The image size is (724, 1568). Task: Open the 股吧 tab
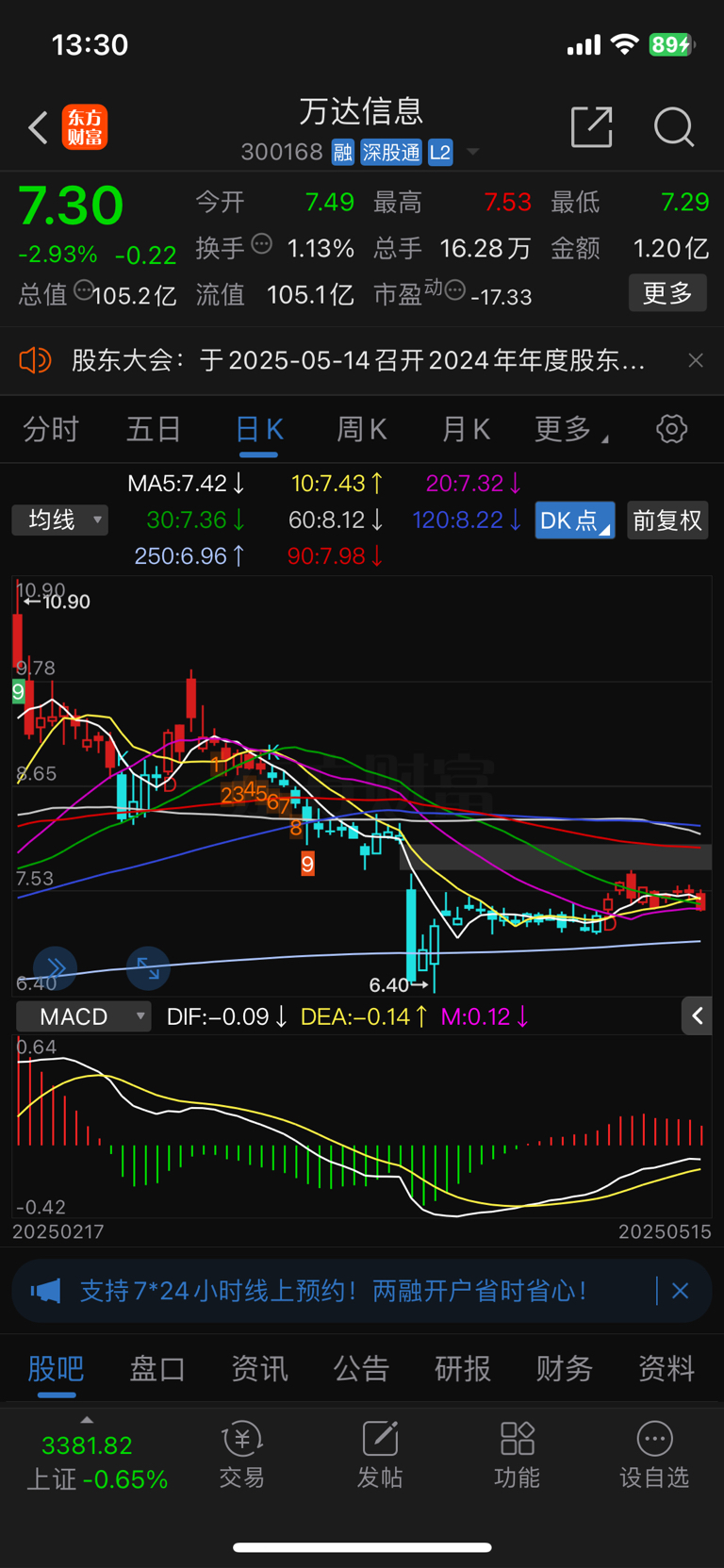(57, 1368)
